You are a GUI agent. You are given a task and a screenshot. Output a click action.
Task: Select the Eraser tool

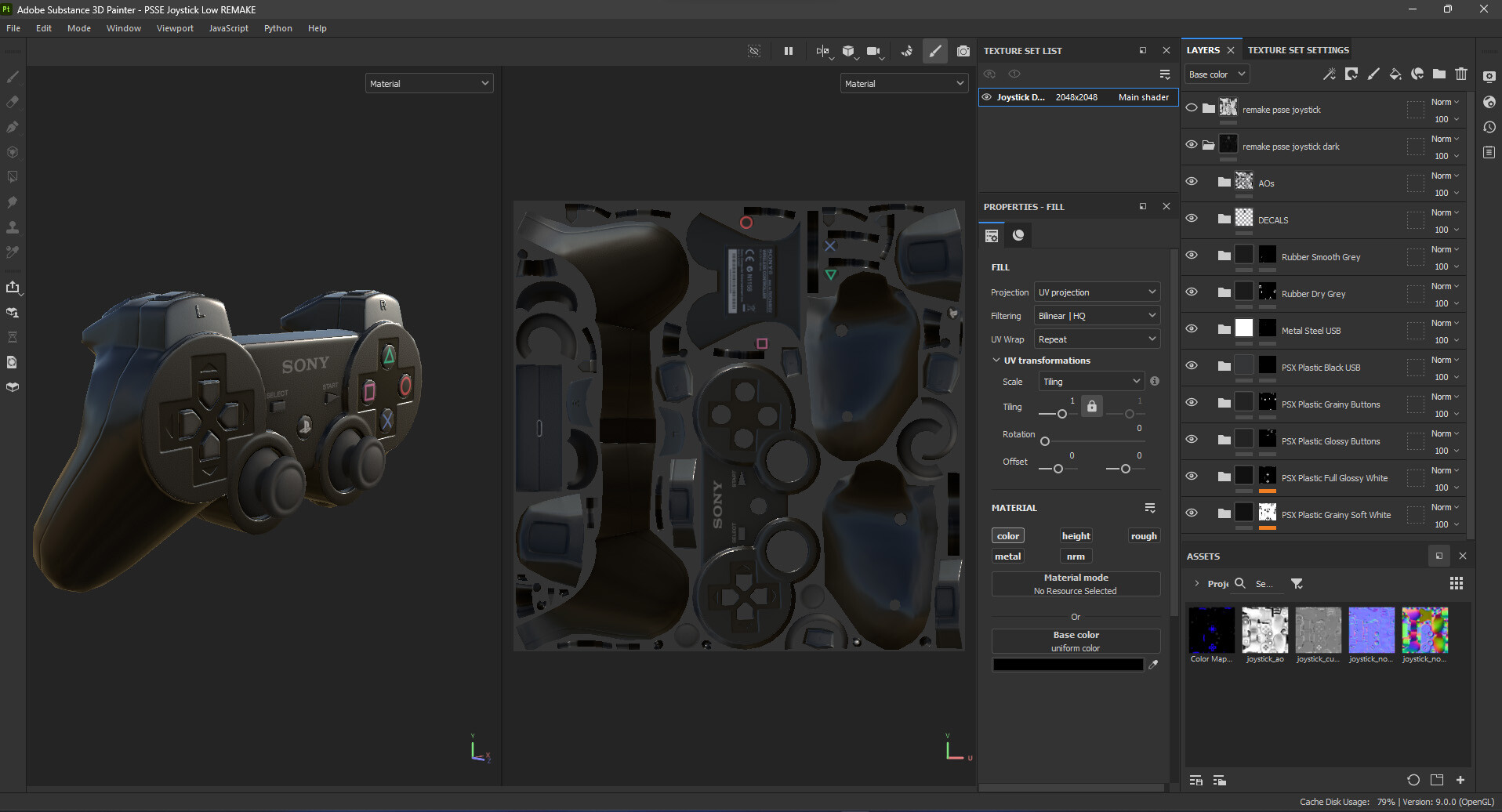pos(12,101)
